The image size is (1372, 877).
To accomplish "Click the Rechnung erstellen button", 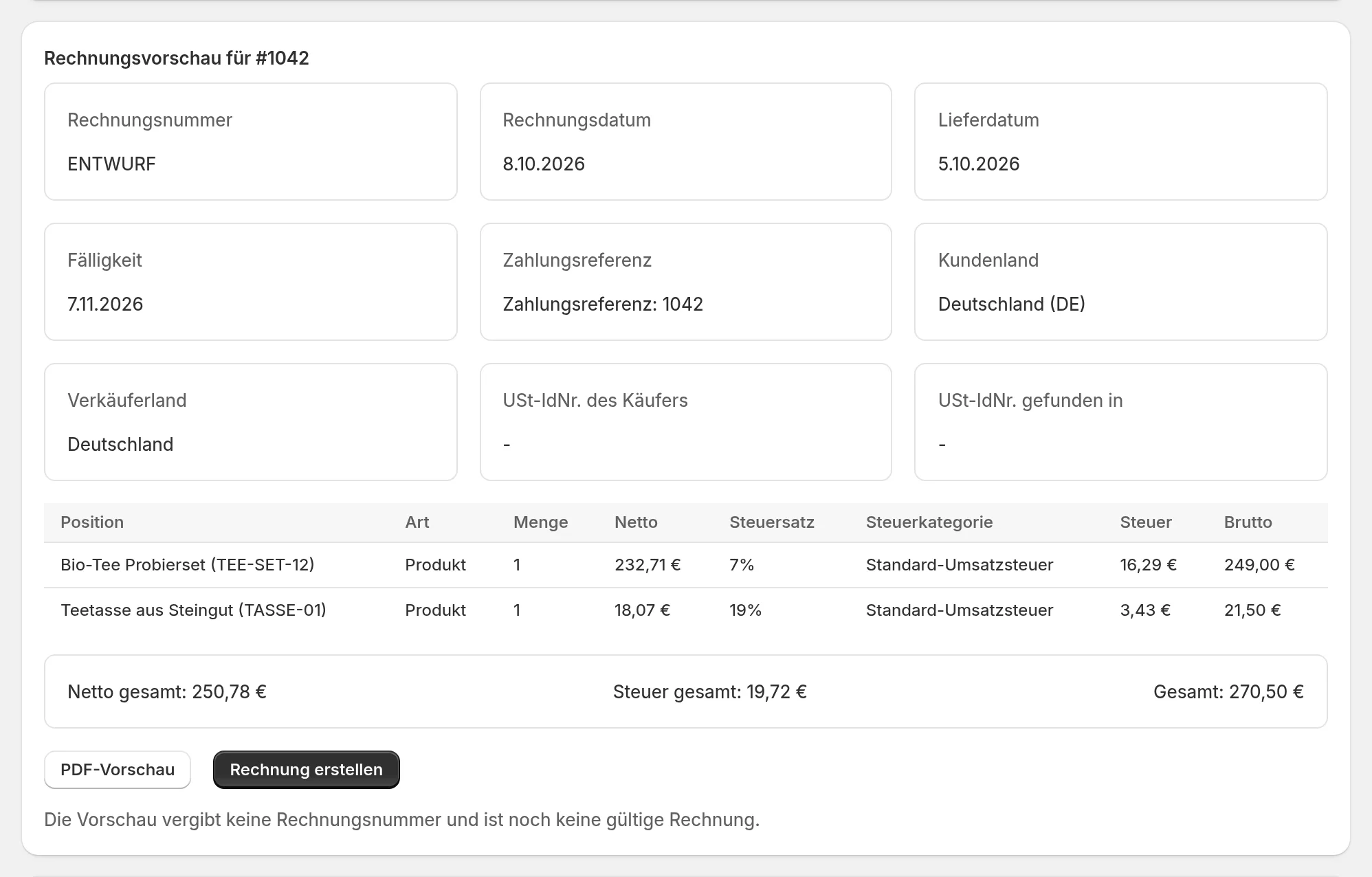I will [x=306, y=770].
